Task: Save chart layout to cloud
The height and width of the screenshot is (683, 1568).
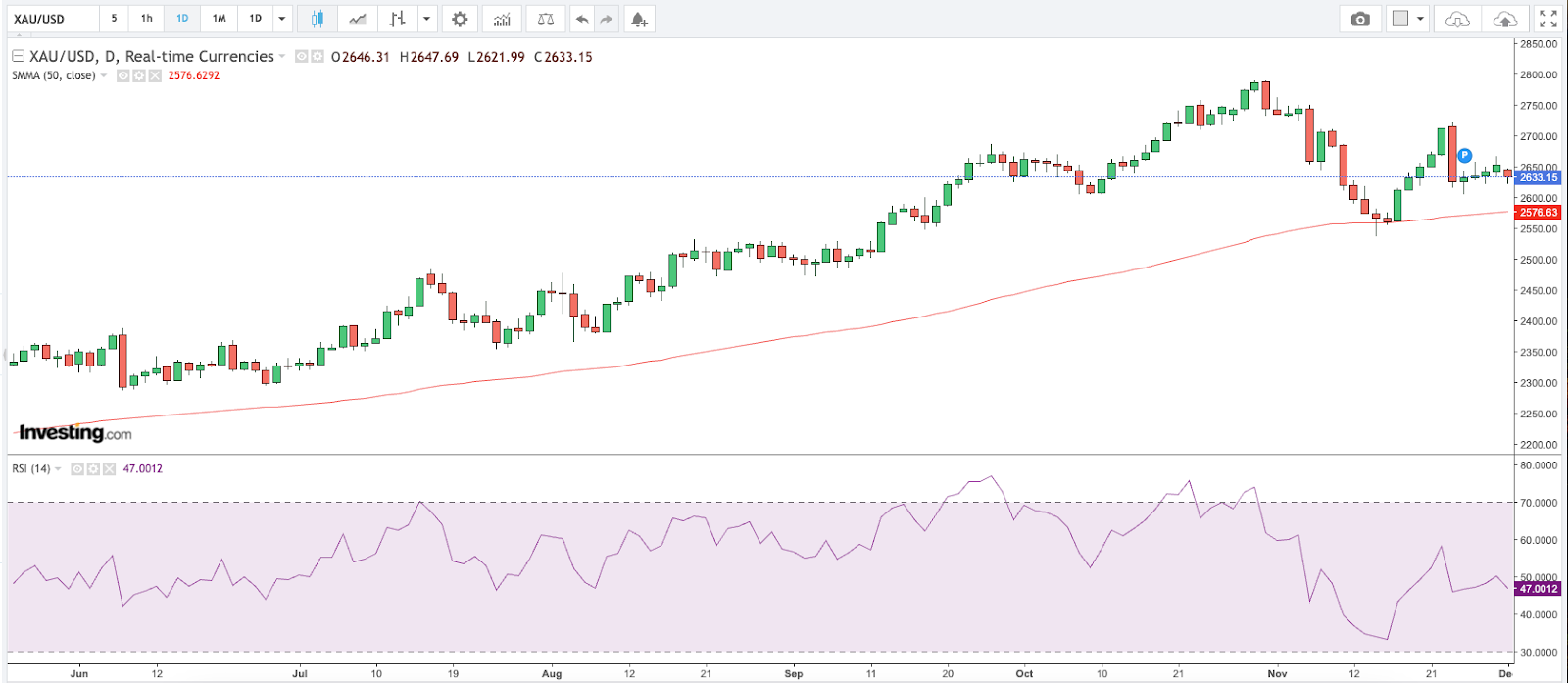Action: [1504, 19]
